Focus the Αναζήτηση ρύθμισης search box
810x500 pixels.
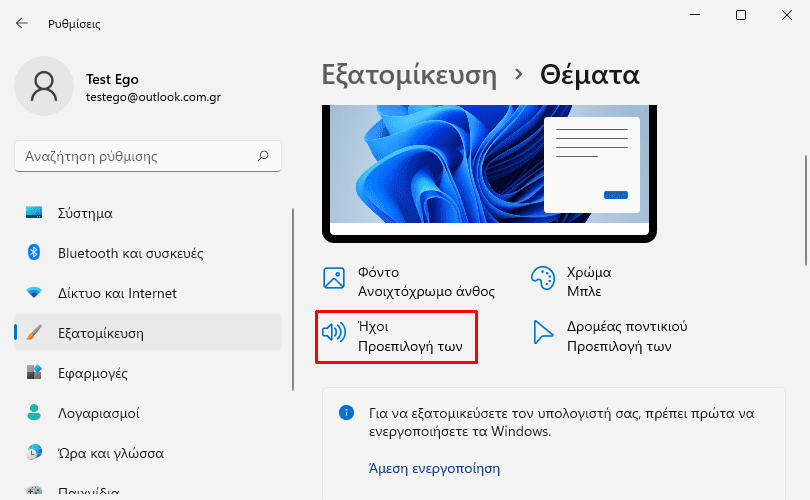click(x=148, y=156)
